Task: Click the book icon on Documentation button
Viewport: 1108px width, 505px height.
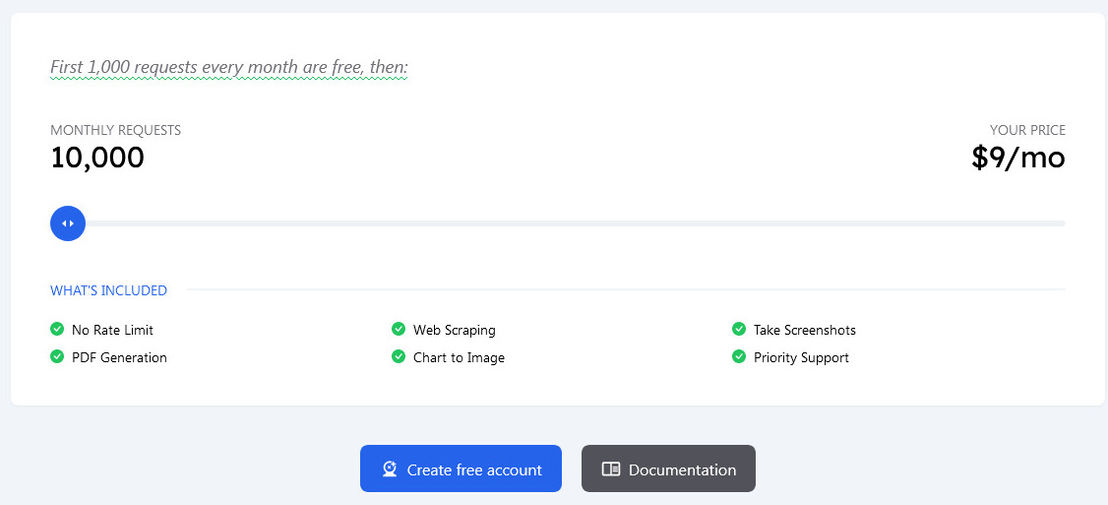Action: coord(611,469)
